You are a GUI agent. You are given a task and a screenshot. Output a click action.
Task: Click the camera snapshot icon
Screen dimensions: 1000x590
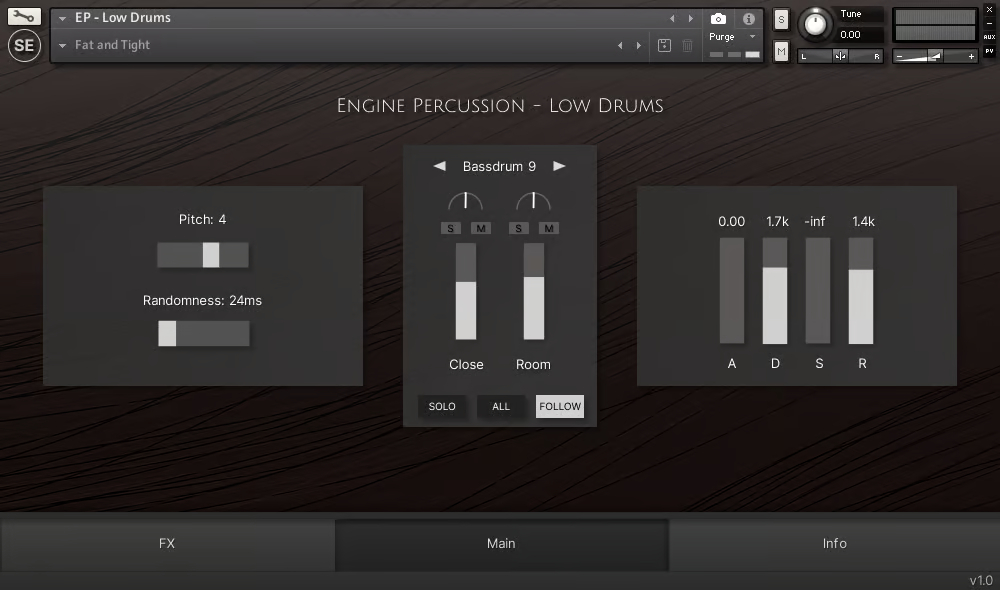pos(718,18)
